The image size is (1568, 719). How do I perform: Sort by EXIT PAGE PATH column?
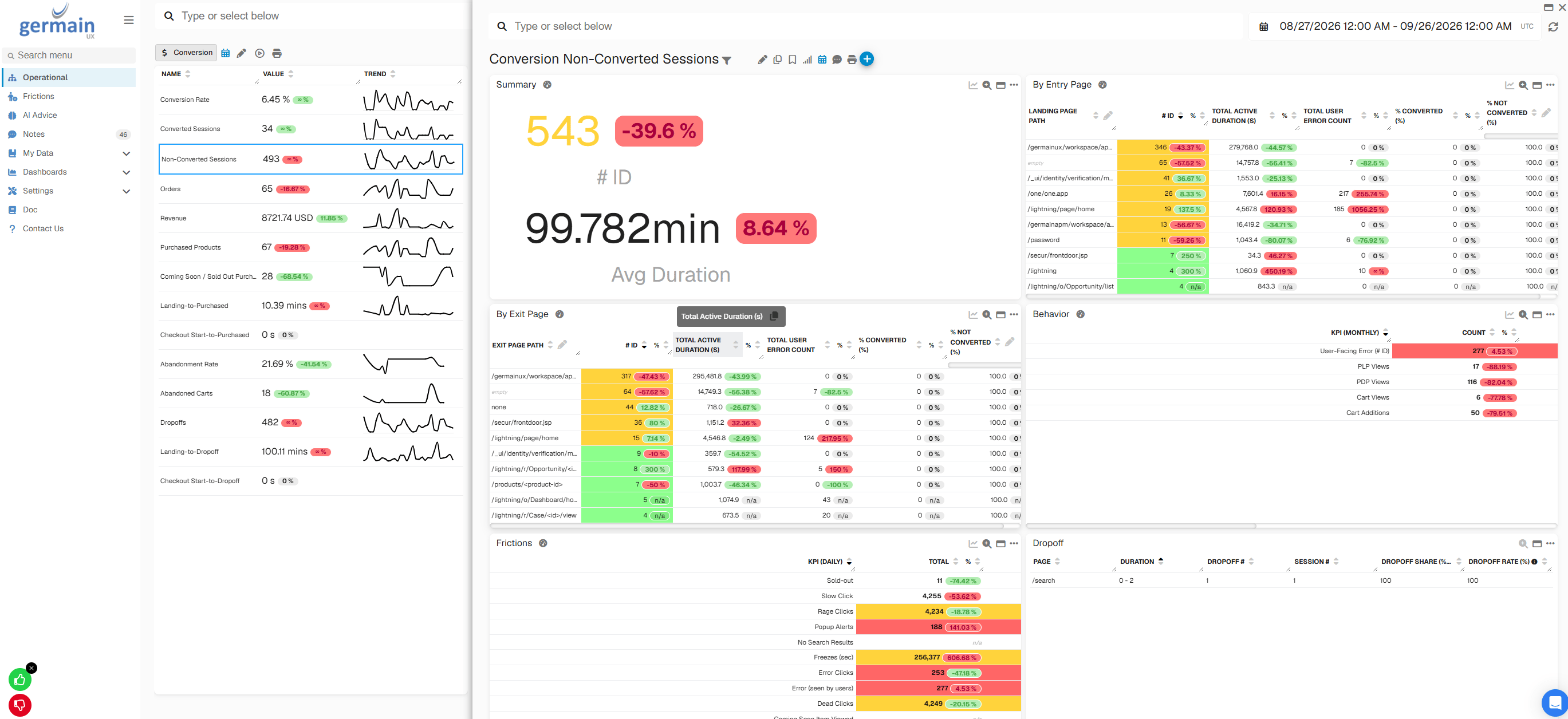pyautogui.click(x=550, y=345)
